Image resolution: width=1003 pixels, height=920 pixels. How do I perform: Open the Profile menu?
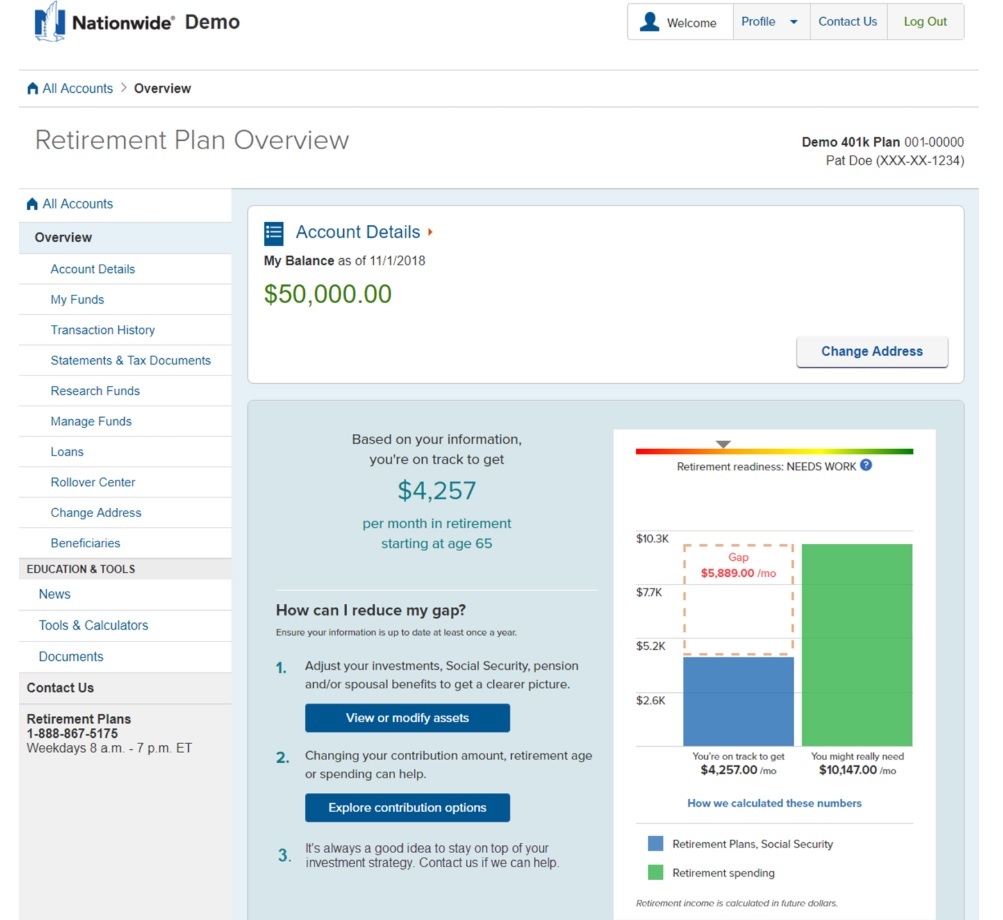point(771,22)
